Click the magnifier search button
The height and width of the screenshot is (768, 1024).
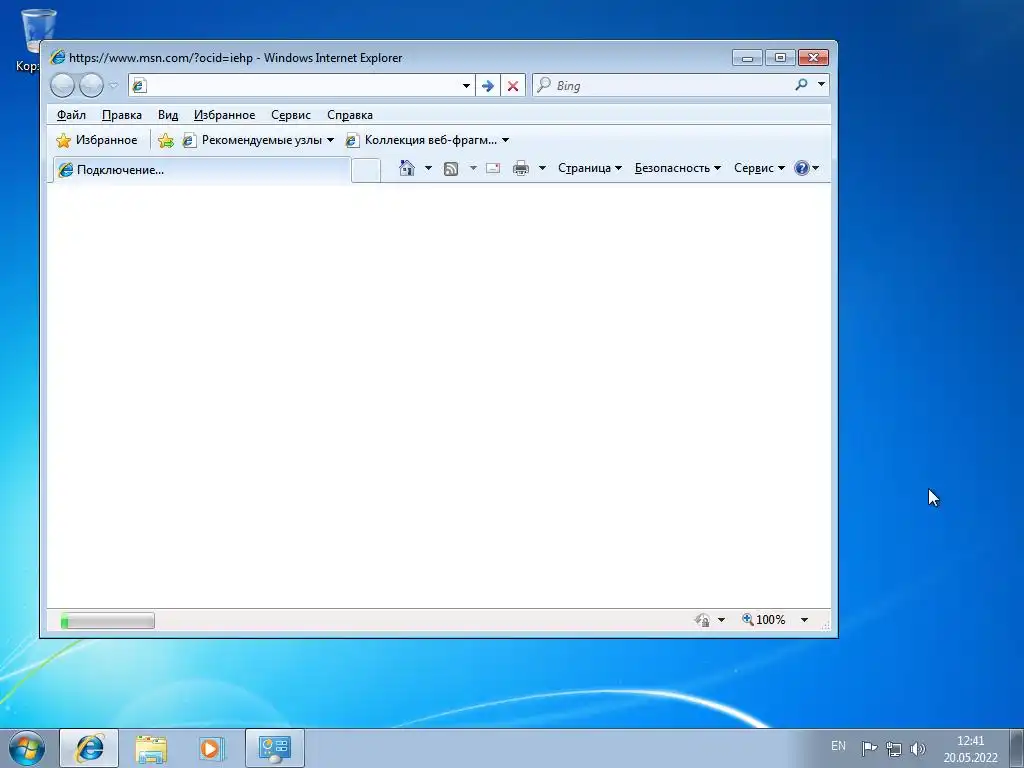(x=801, y=84)
